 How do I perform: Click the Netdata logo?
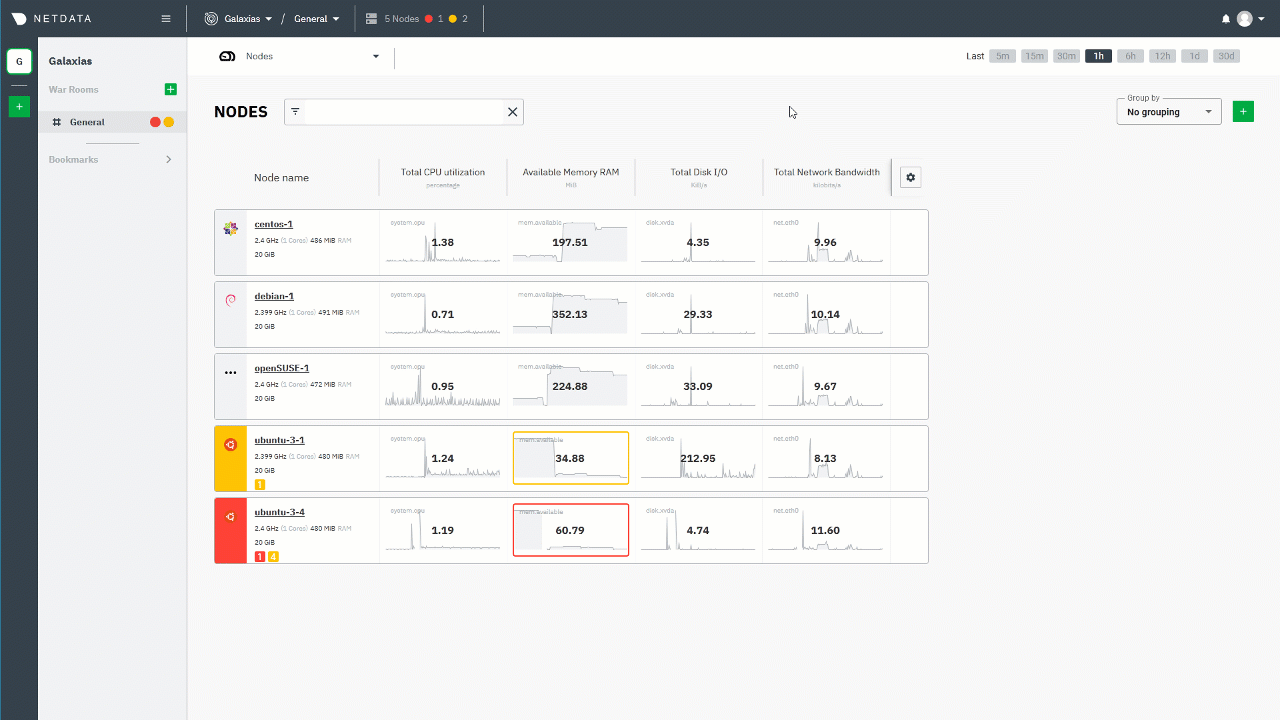coord(51,18)
